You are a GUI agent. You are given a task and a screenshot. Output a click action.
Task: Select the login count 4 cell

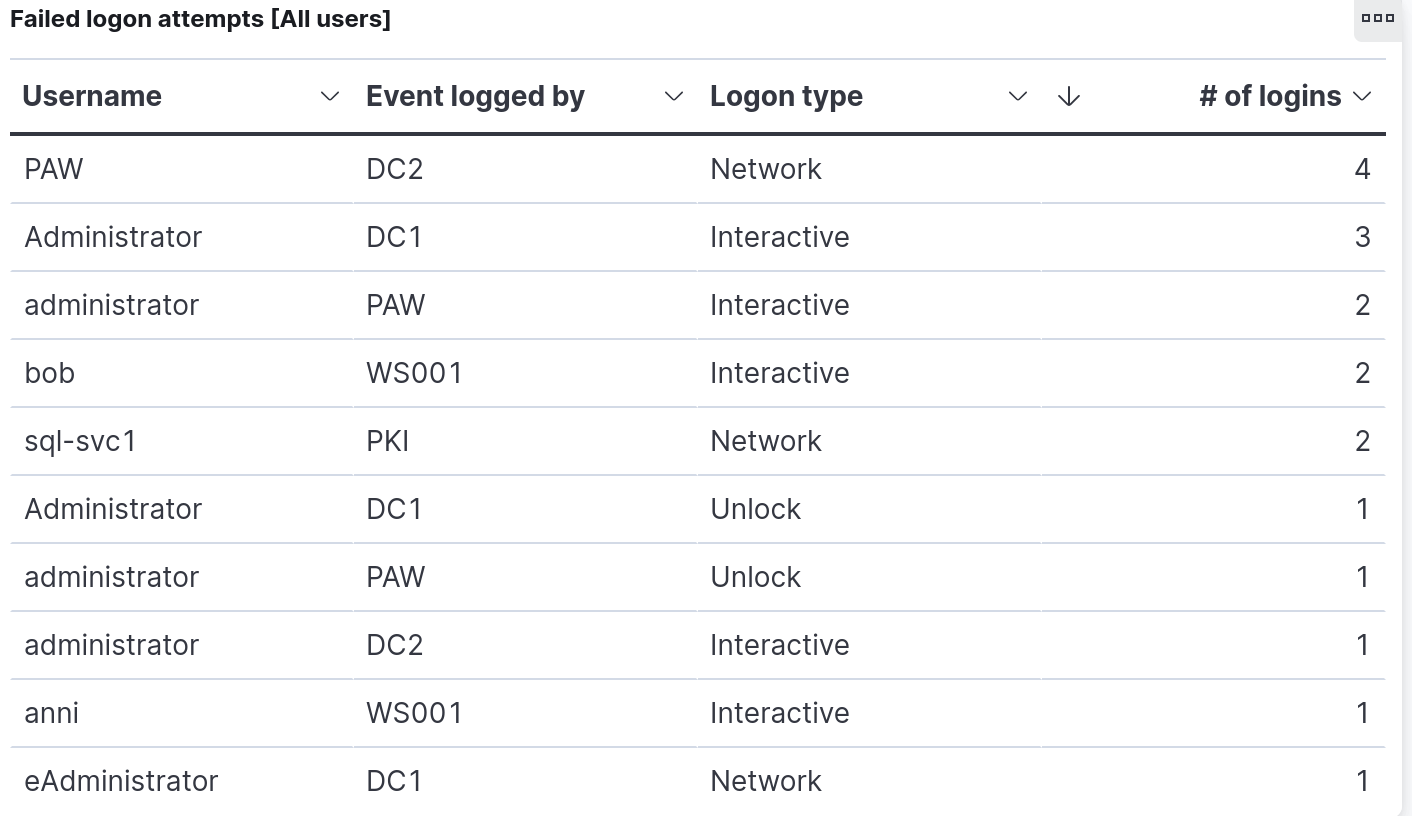1213,169
